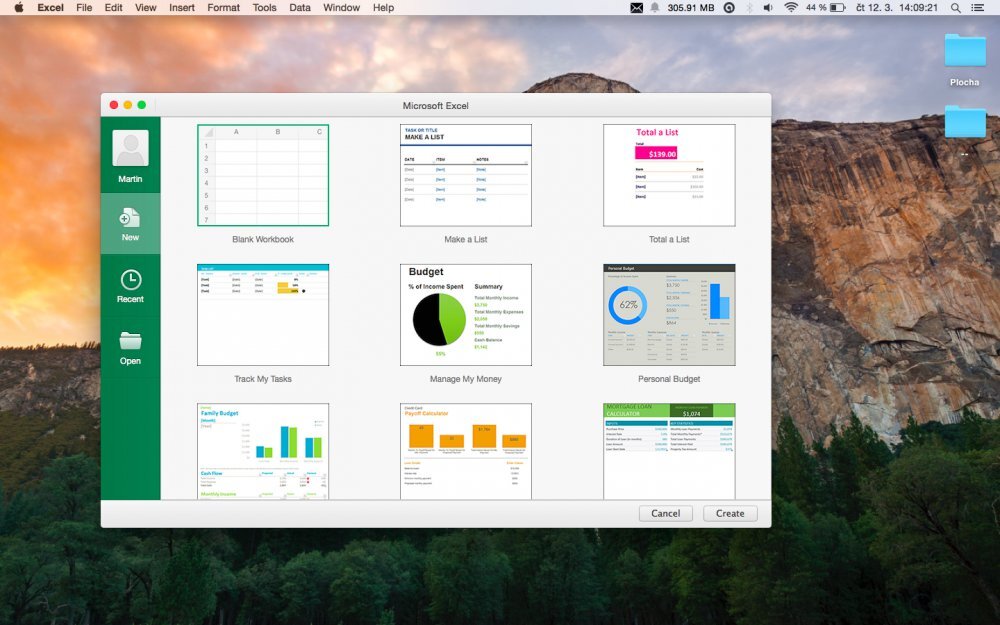Click the Wi-Fi status icon
Viewport: 1000px width, 625px height.
pos(791,7)
